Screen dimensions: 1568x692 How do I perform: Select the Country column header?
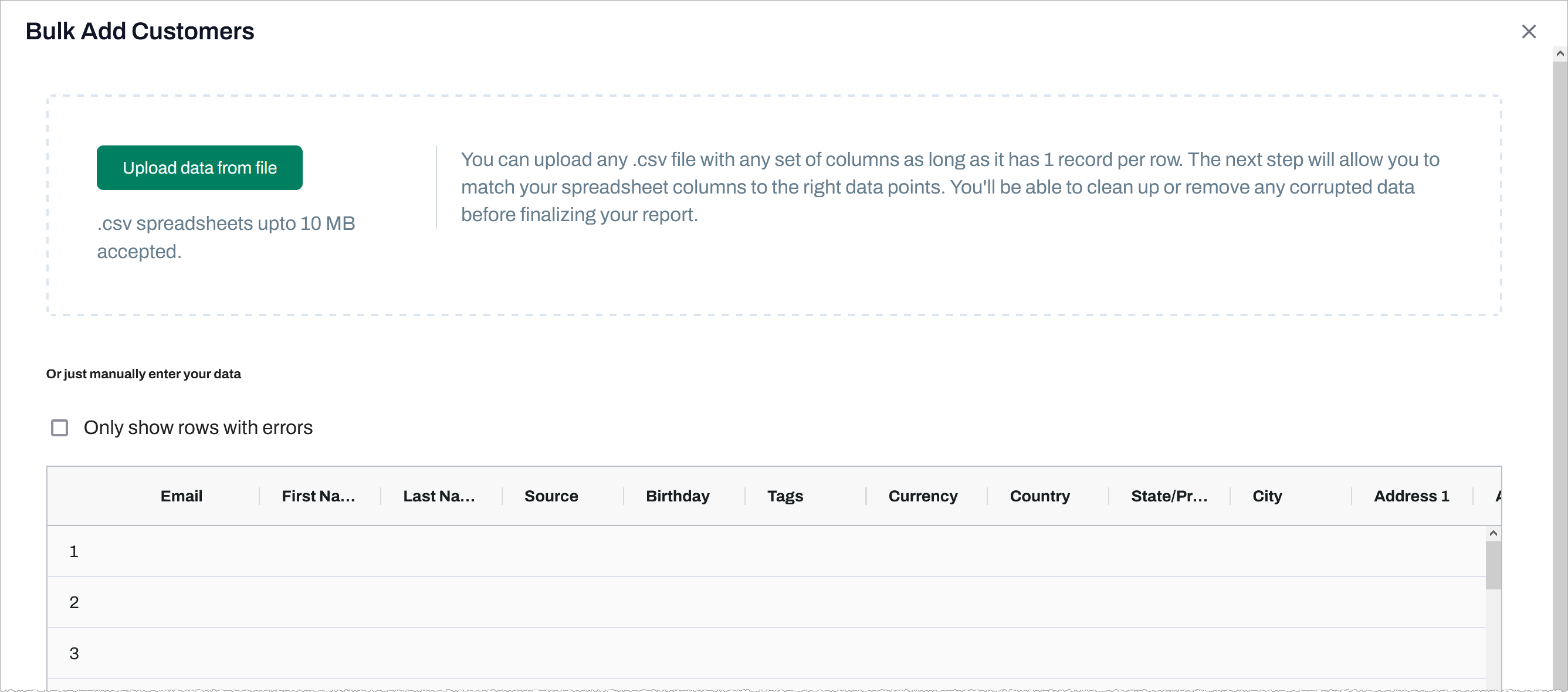coord(1039,496)
